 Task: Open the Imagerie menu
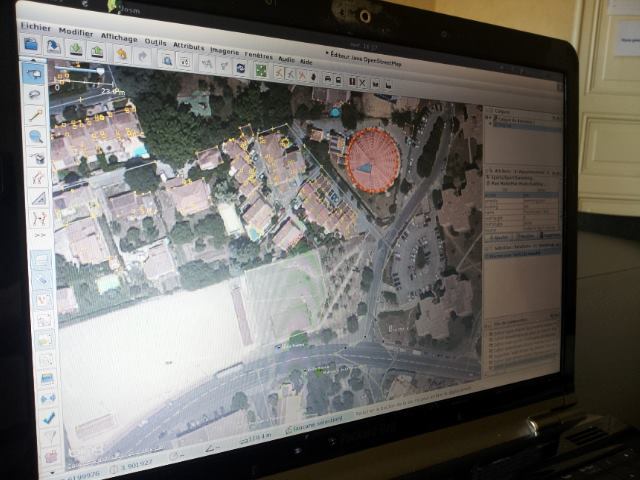224,51
